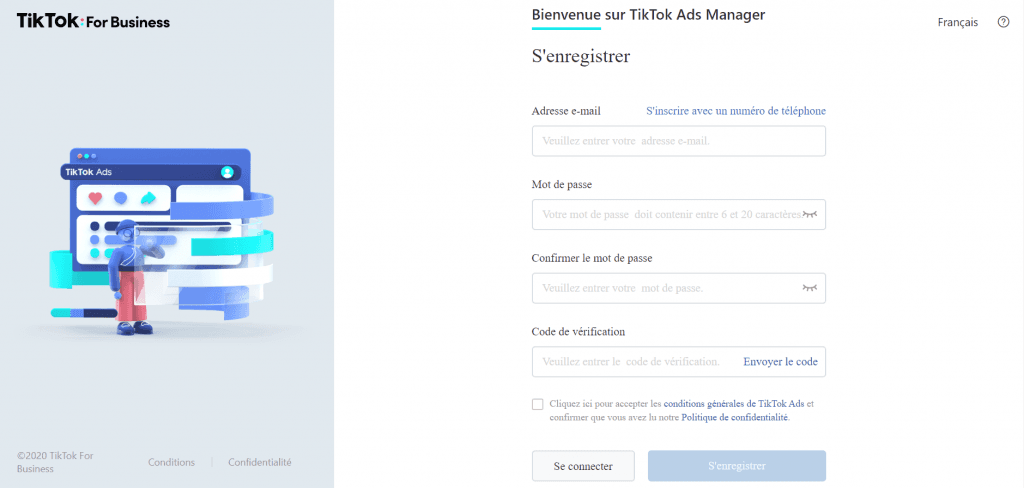Open the Français language selector

click(x=958, y=22)
